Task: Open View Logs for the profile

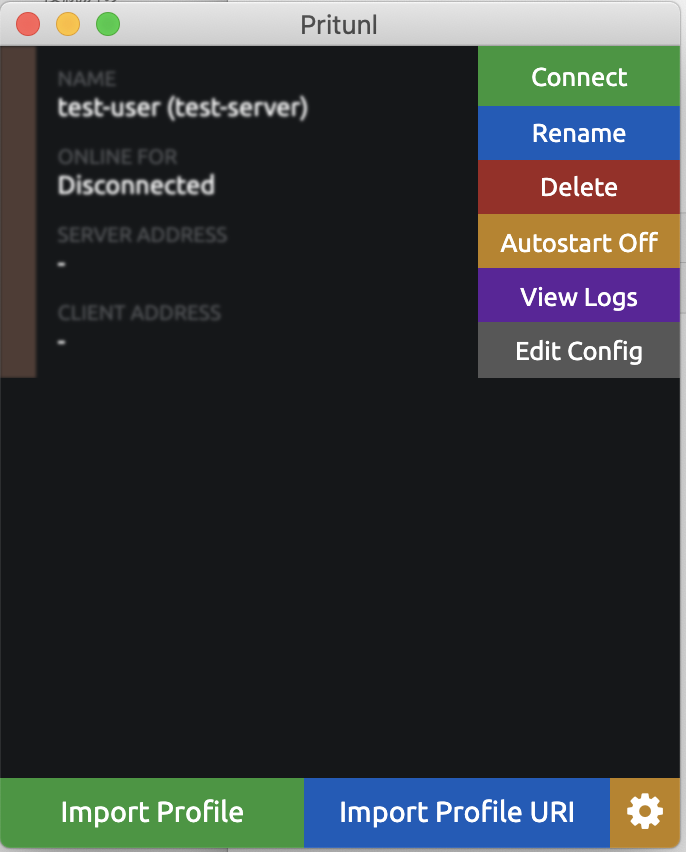Action: coord(579,295)
